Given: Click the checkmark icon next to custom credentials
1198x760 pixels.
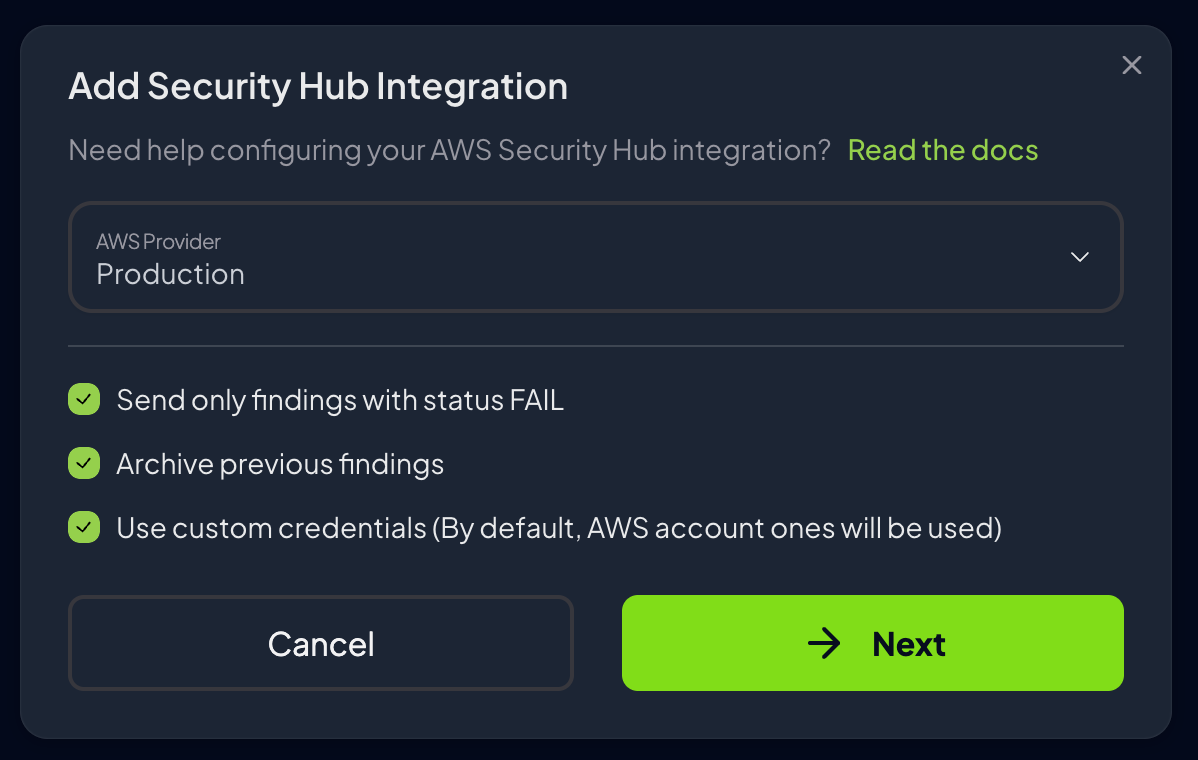Looking at the screenshot, I should (84, 527).
